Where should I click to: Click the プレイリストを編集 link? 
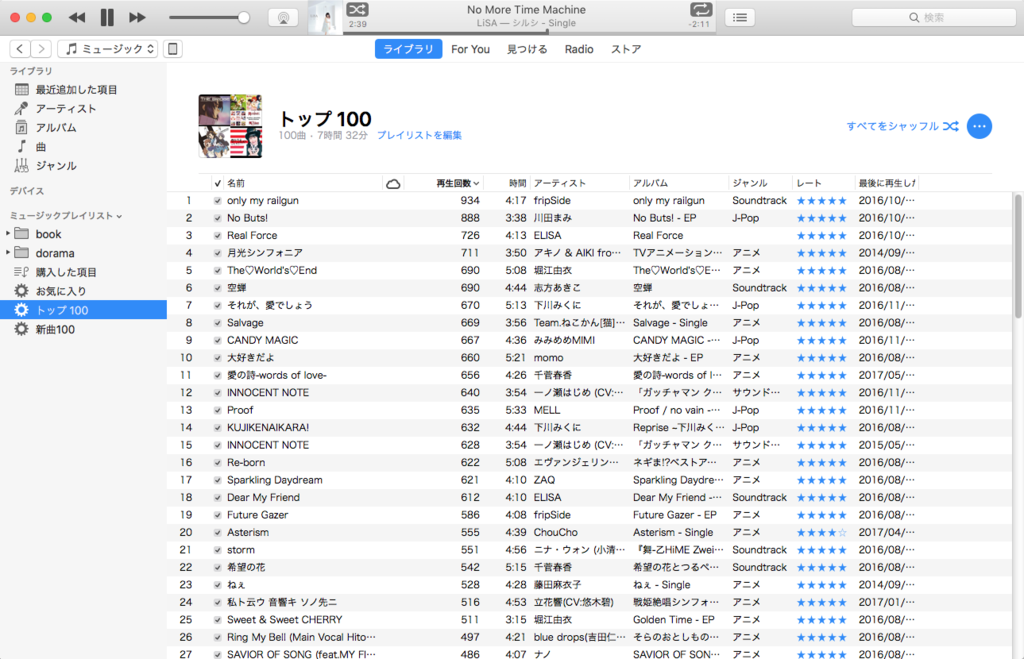click(419, 135)
